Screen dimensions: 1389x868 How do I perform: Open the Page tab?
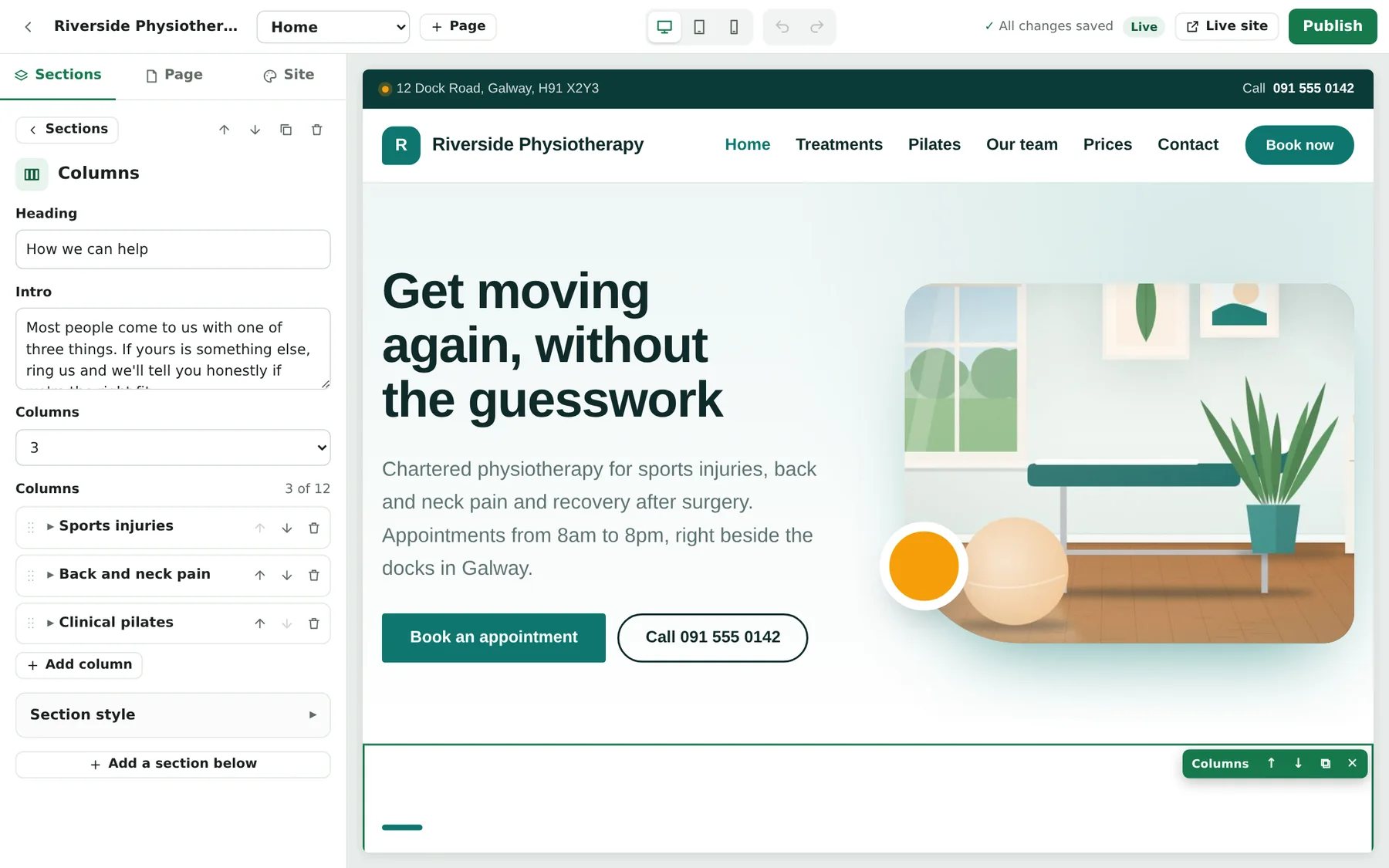coord(174,75)
